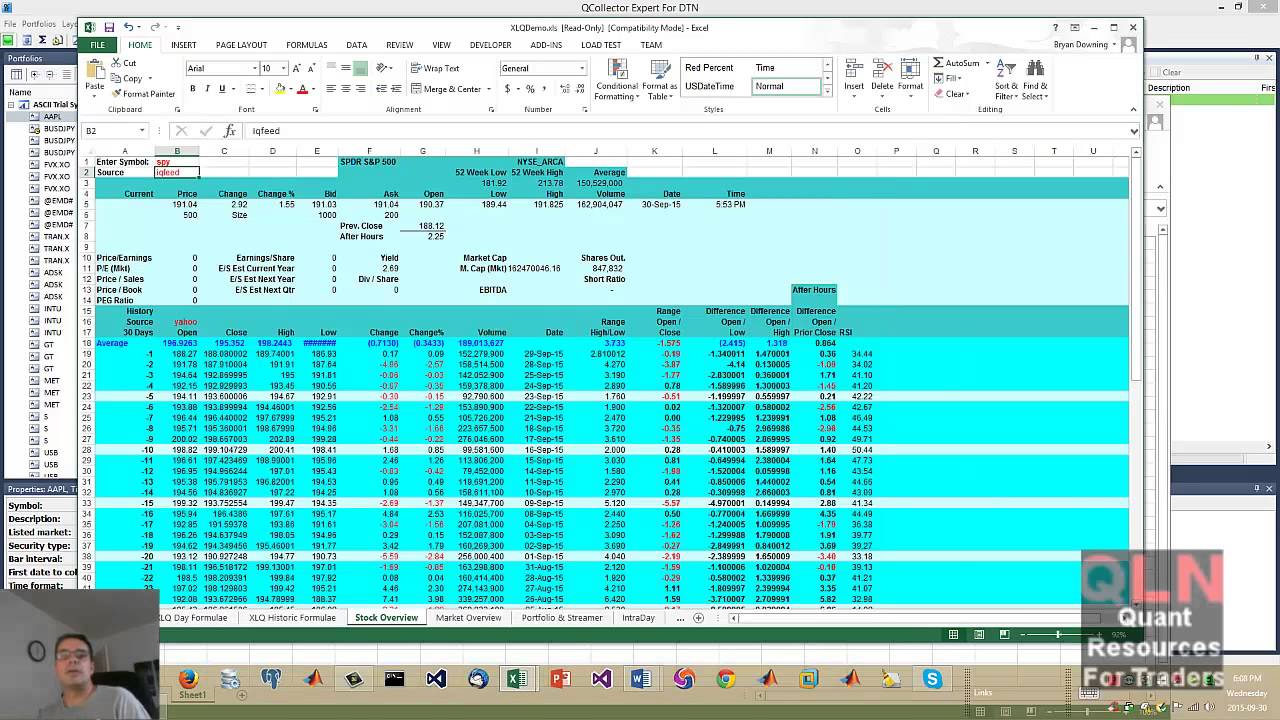Screen dimensions: 1280x720
Task: Open the General number format dropdown
Action: click(x=582, y=68)
